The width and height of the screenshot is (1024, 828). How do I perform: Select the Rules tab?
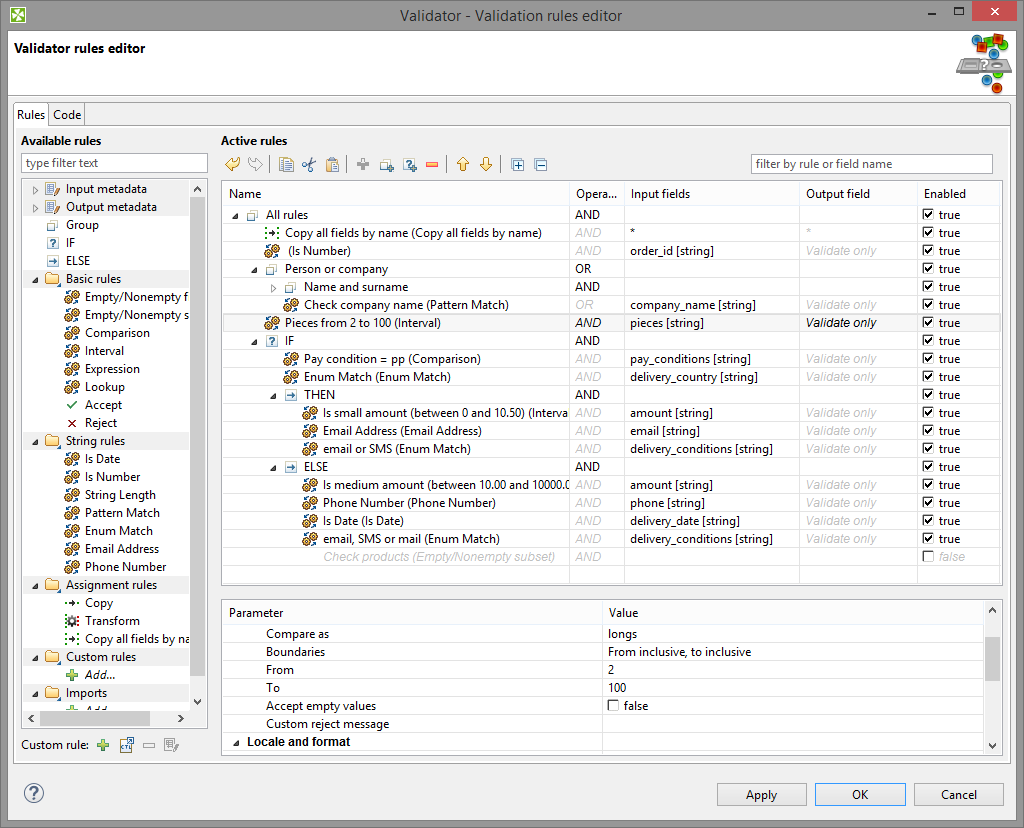click(31, 115)
